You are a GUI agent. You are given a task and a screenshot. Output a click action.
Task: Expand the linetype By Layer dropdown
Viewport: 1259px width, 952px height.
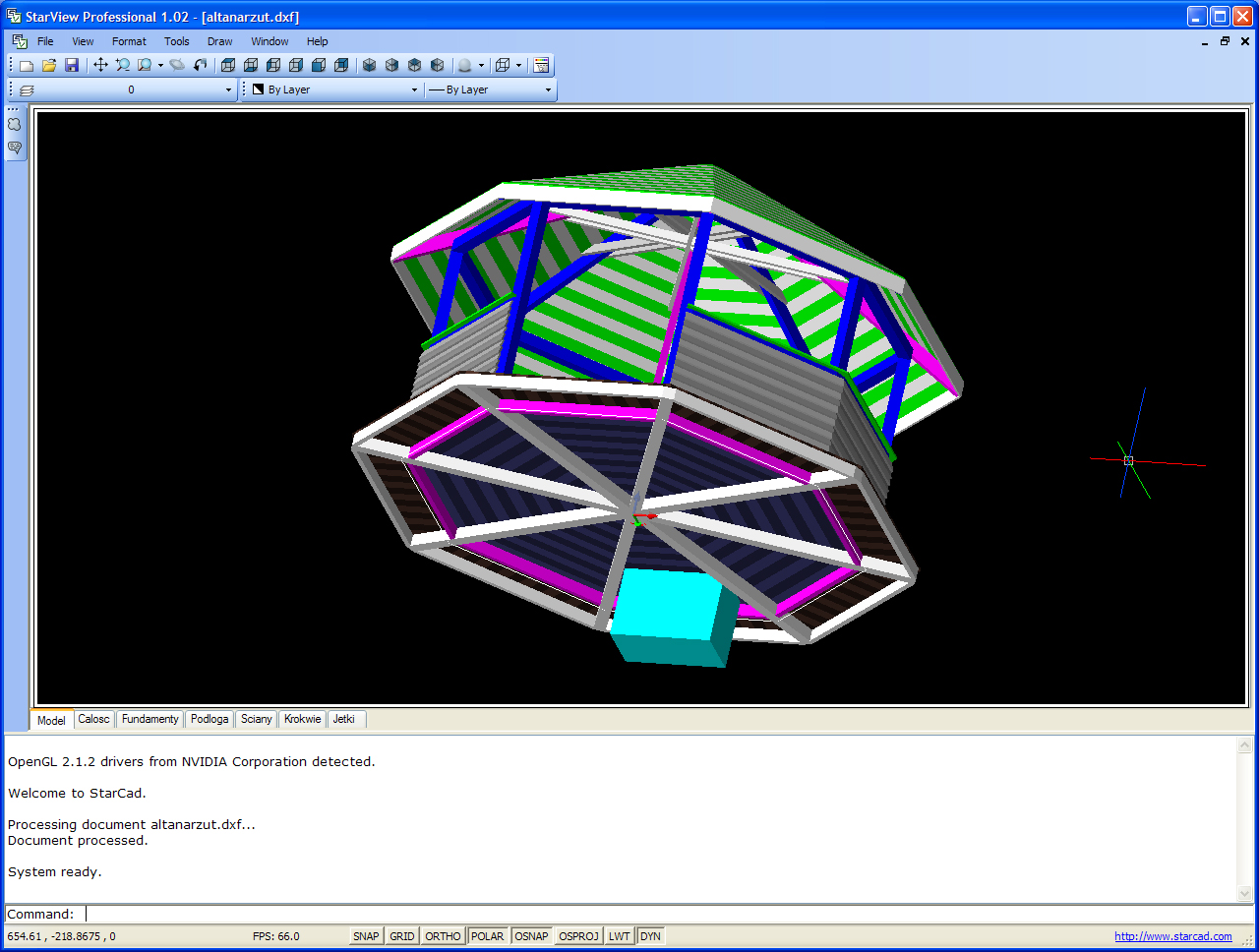coord(548,89)
